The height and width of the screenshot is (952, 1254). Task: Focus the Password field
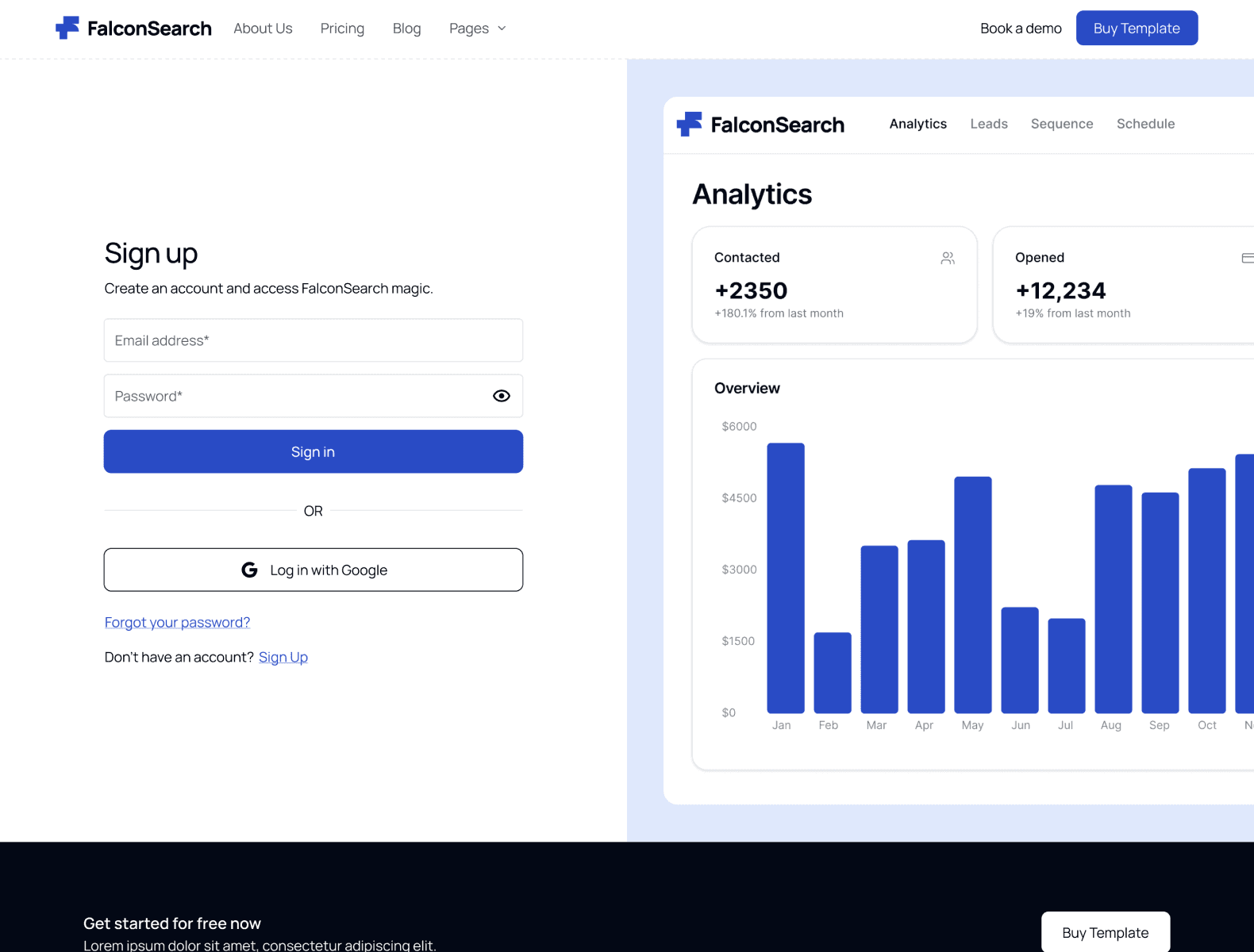pos(313,396)
